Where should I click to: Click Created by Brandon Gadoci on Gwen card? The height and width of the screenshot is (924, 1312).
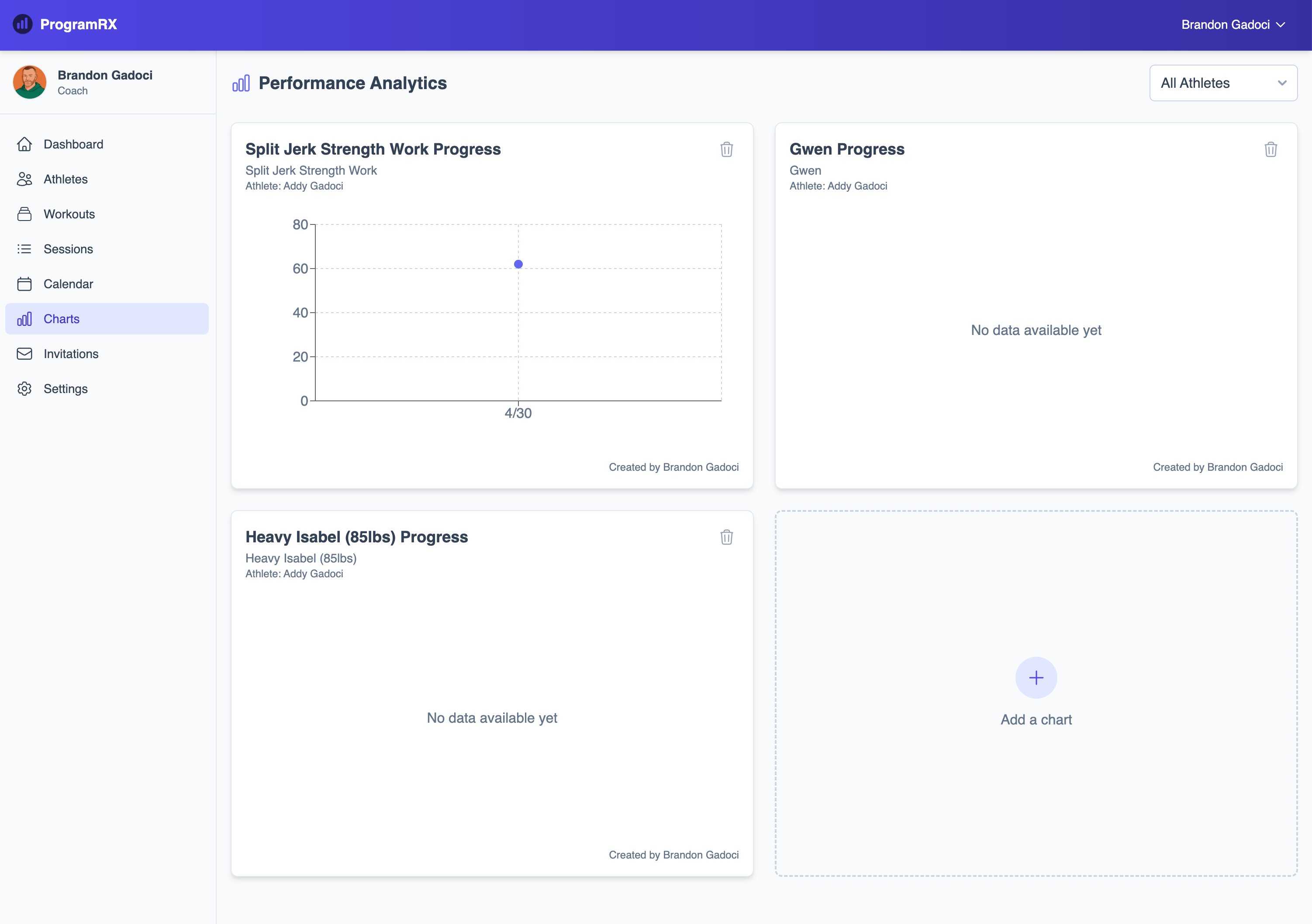tap(1218, 467)
